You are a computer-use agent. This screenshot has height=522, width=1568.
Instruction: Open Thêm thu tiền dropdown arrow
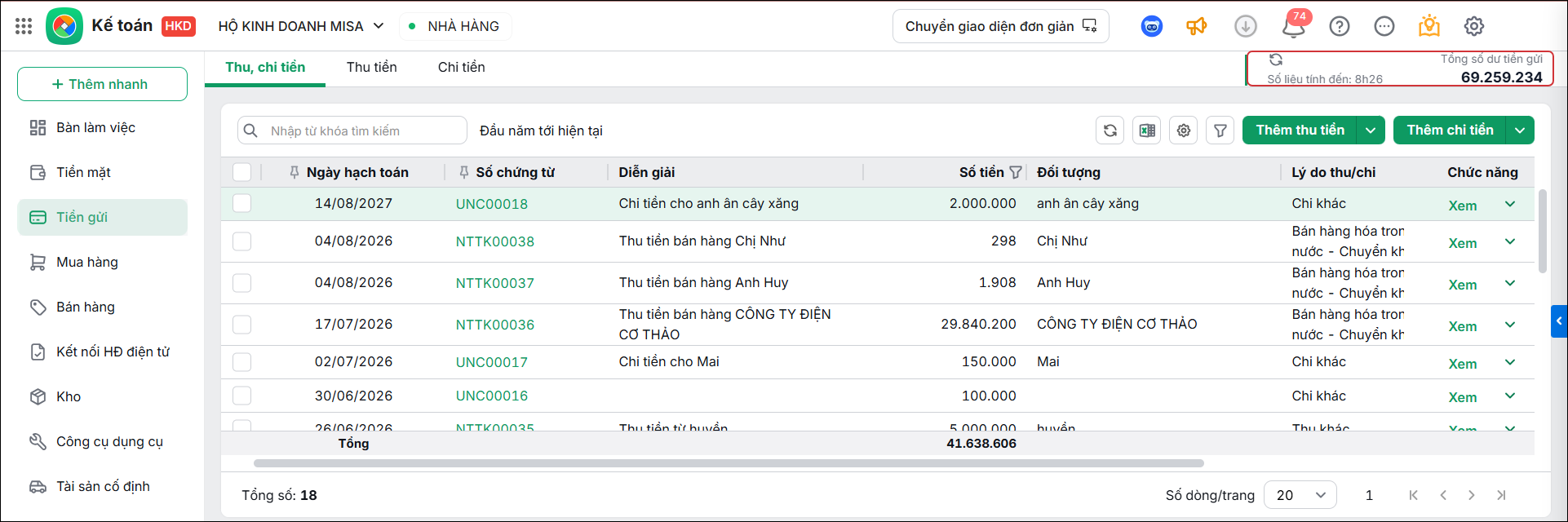point(1371,130)
